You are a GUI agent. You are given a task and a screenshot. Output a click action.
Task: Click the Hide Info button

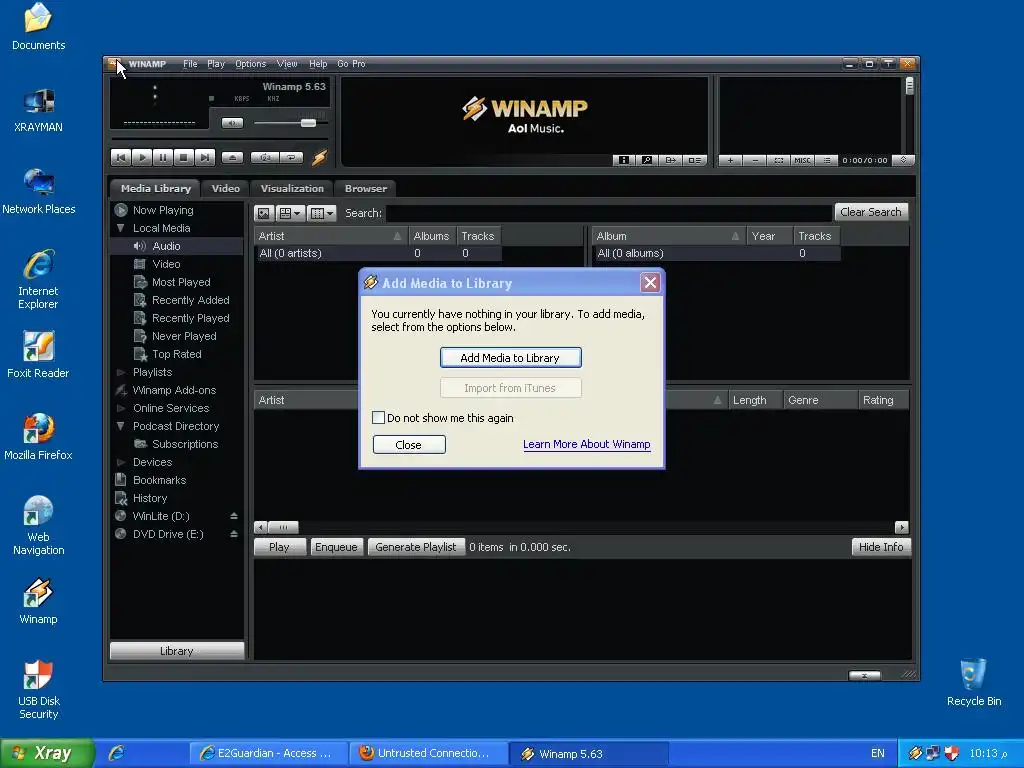[881, 547]
